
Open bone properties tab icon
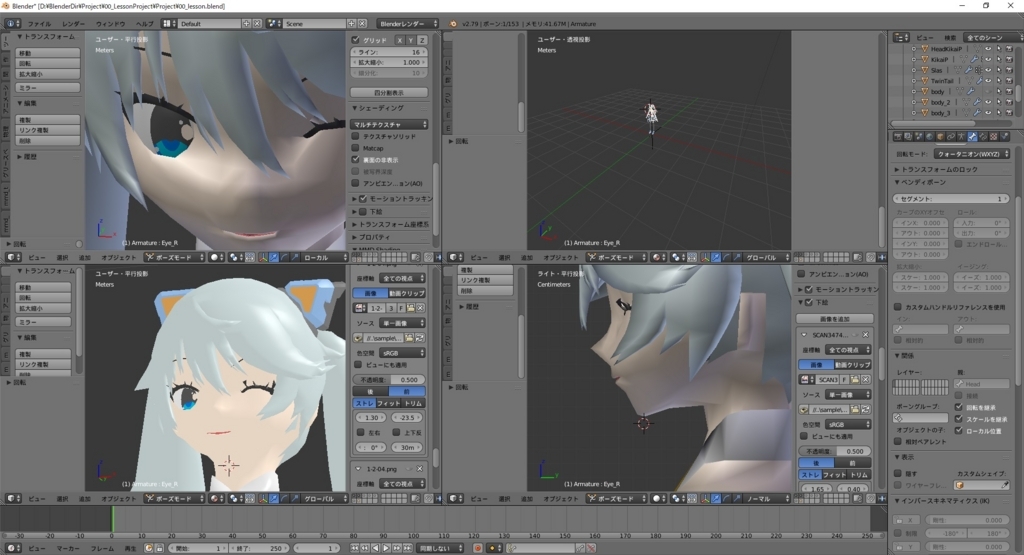[972, 136]
